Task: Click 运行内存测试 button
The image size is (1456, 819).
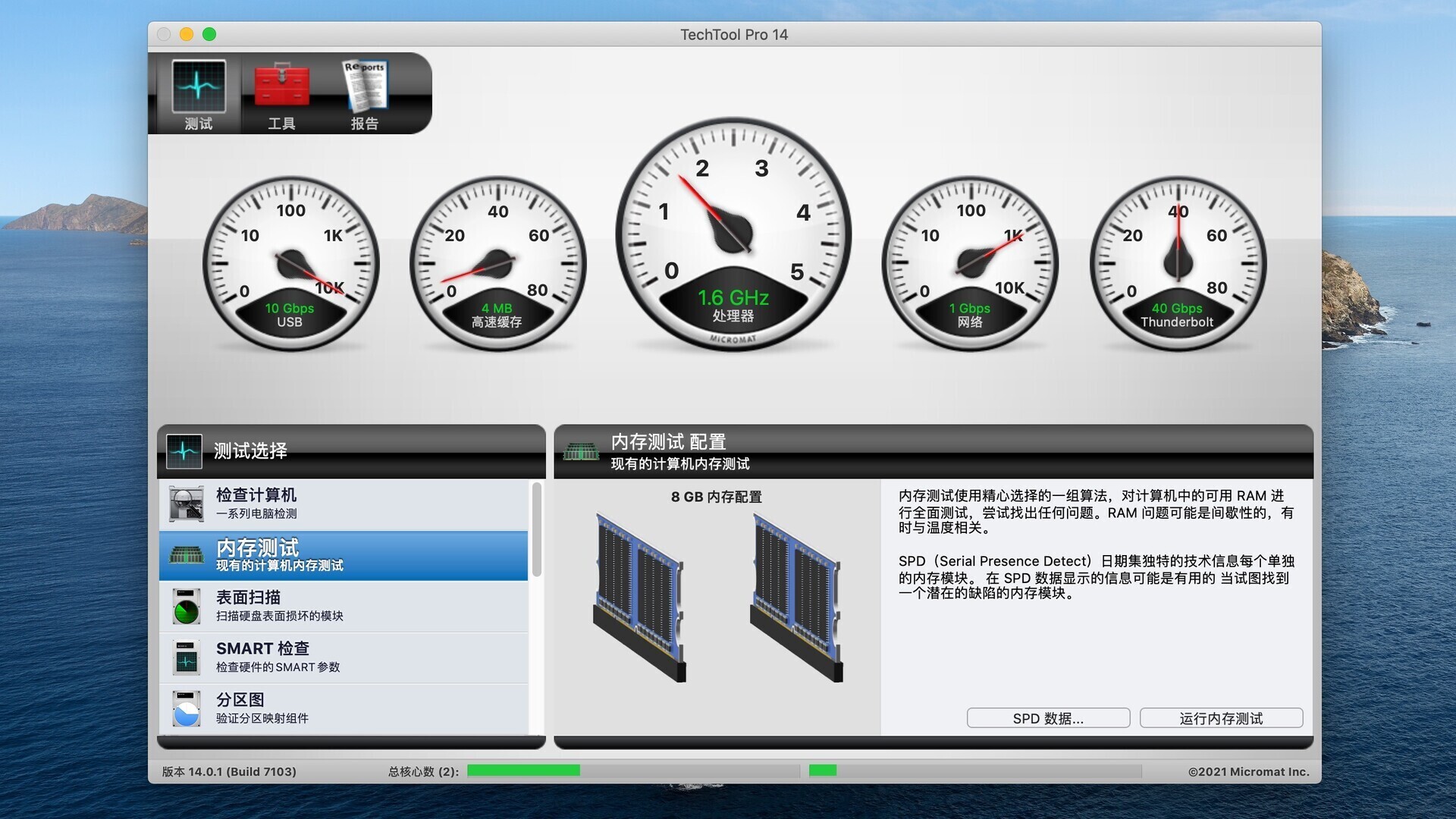Action: tap(1221, 718)
